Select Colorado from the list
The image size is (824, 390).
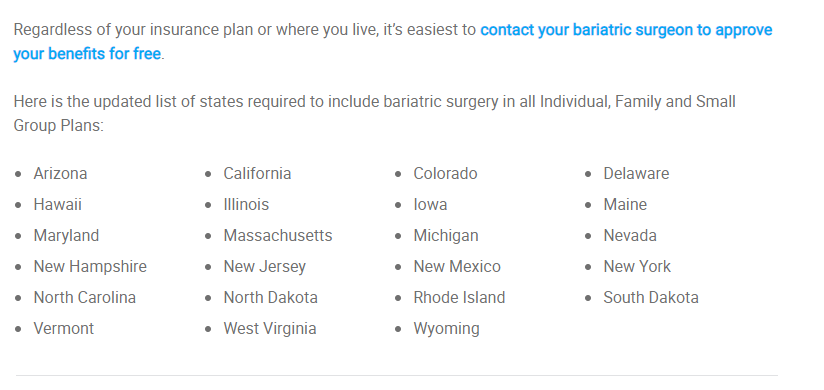click(x=445, y=173)
